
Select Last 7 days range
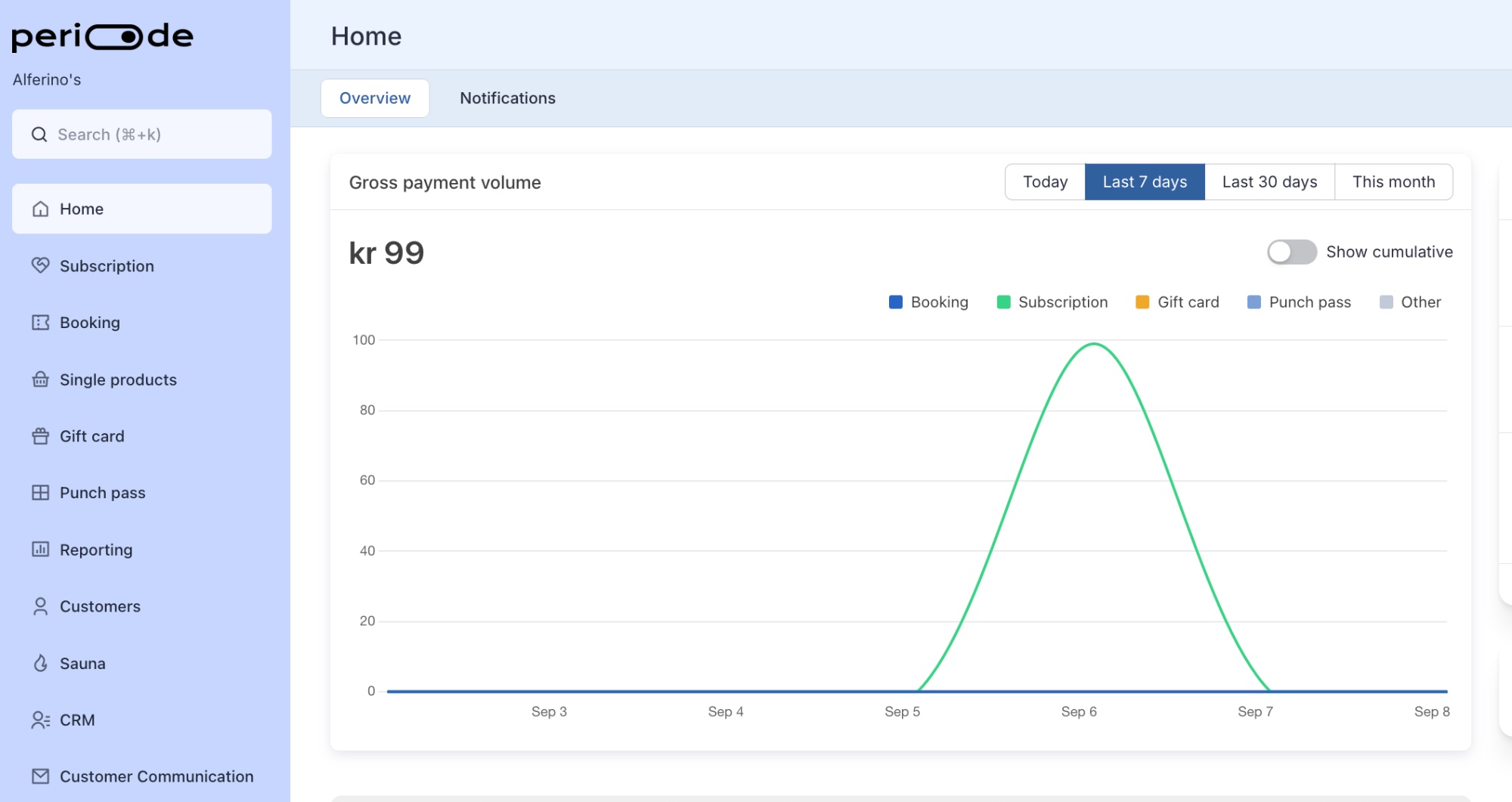(x=1145, y=182)
